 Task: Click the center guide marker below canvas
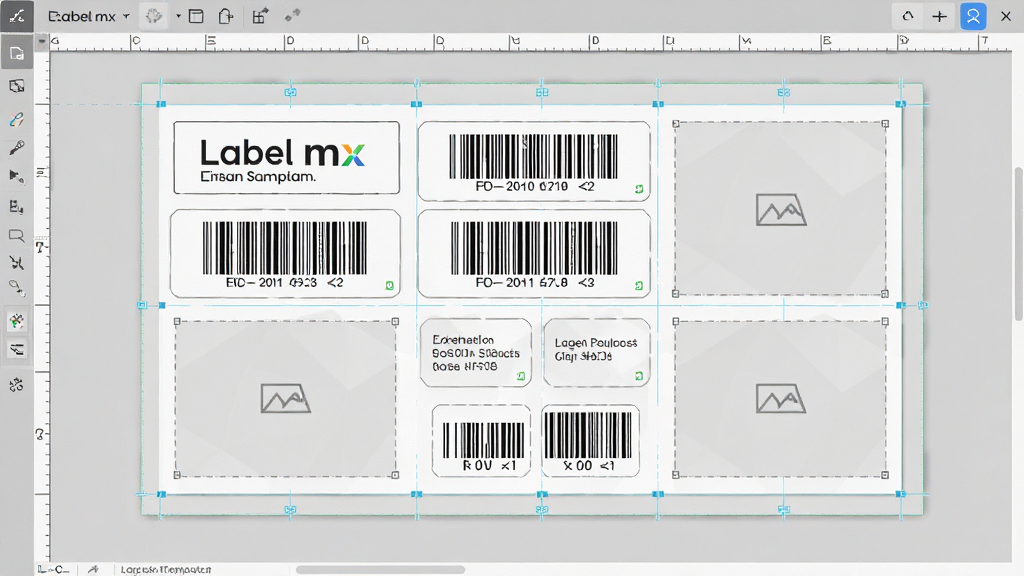click(542, 509)
